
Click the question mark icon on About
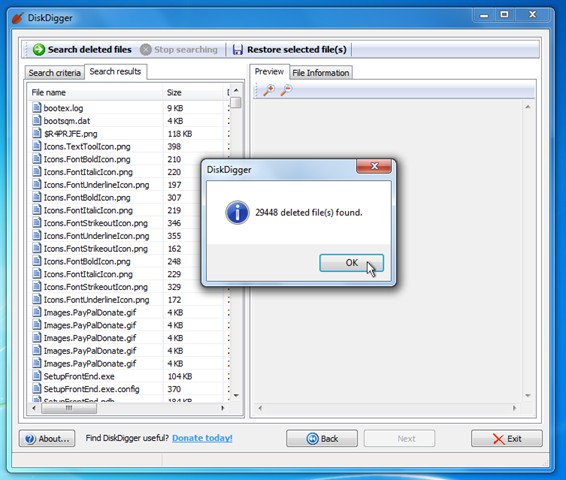tap(30, 439)
